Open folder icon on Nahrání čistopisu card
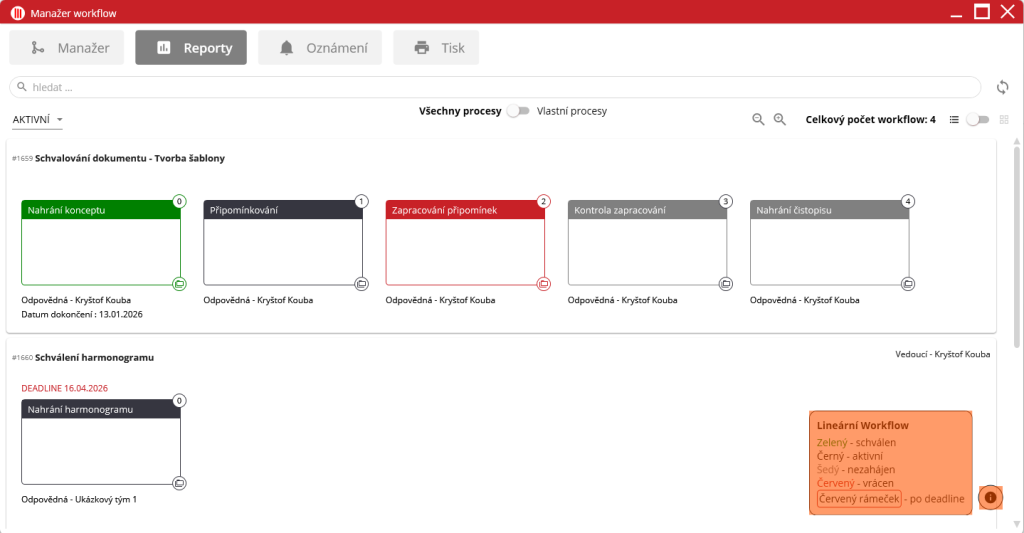The height and width of the screenshot is (533, 1024). (908, 284)
